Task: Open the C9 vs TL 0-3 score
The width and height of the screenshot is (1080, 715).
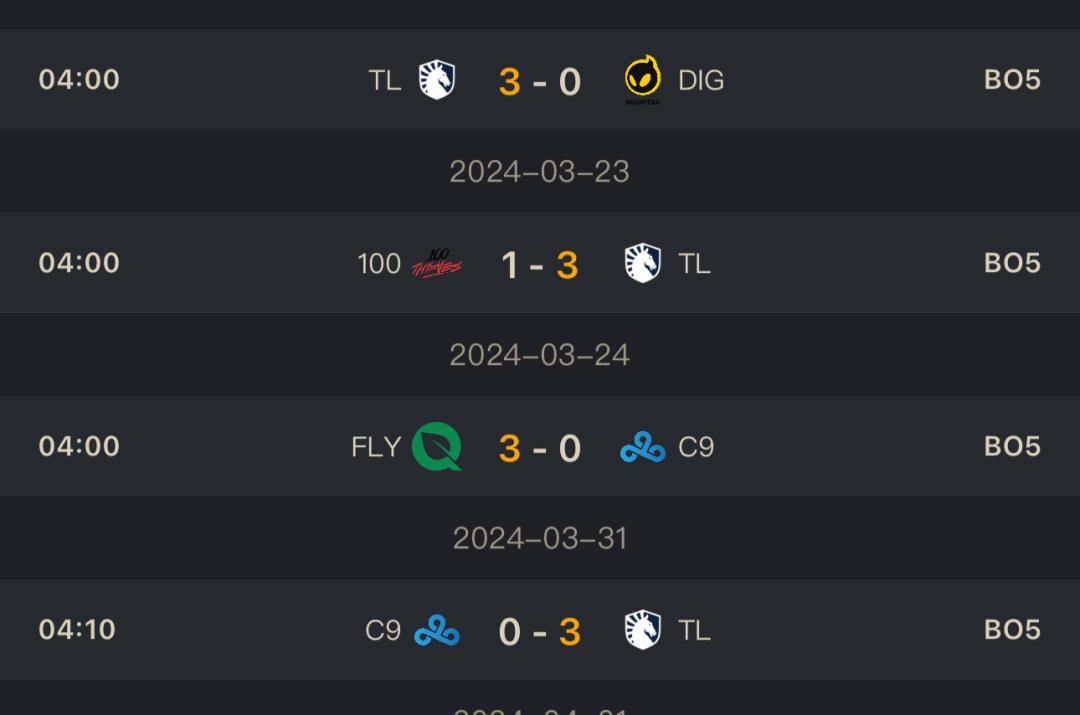Action: 539,632
